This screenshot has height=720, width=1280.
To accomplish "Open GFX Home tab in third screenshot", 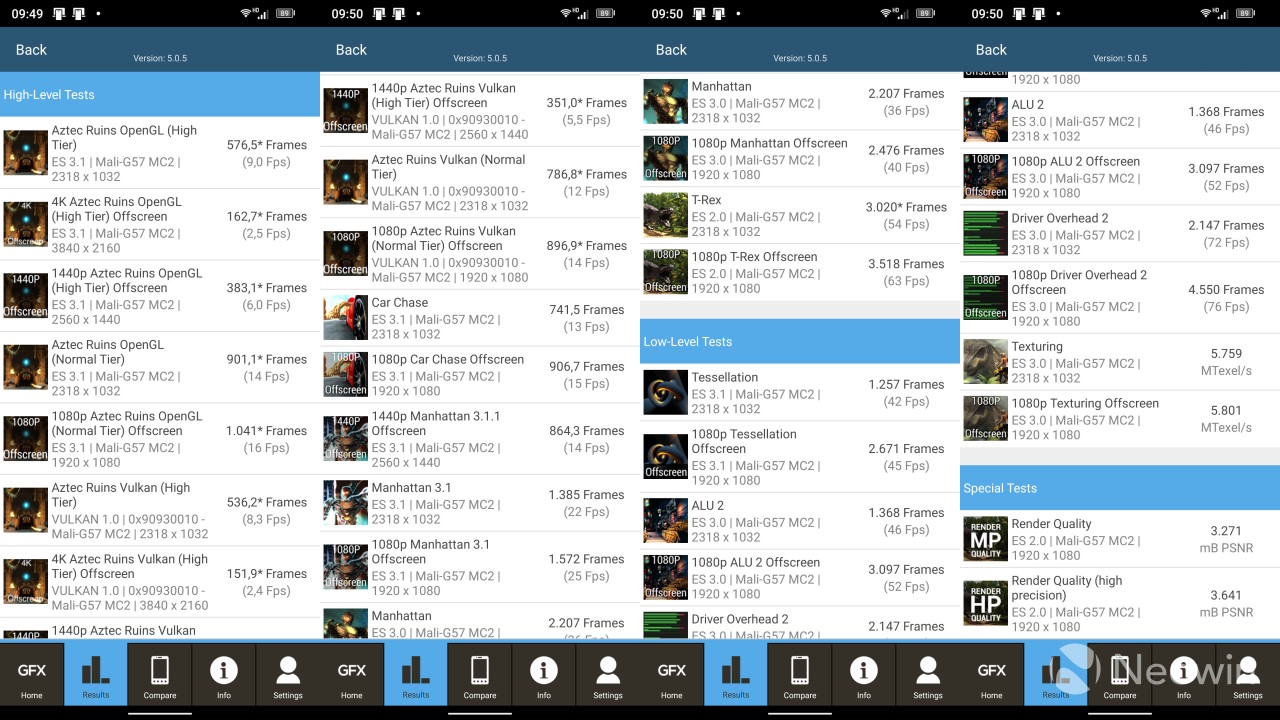I will (672, 676).
